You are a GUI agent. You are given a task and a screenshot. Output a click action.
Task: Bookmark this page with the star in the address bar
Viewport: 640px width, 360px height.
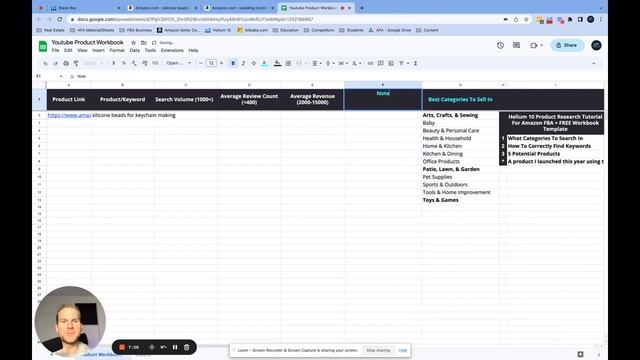[527, 19]
